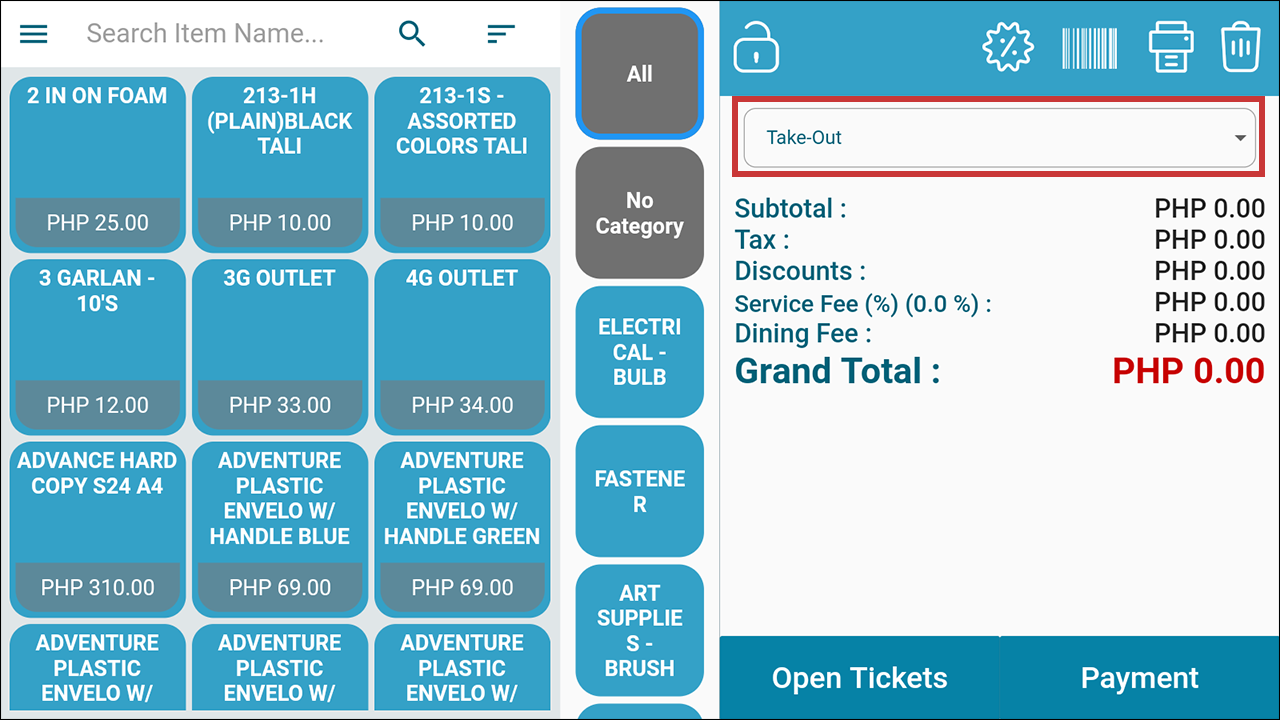1280x720 pixels.
Task: Proceed with the Payment button
Action: 1140,678
